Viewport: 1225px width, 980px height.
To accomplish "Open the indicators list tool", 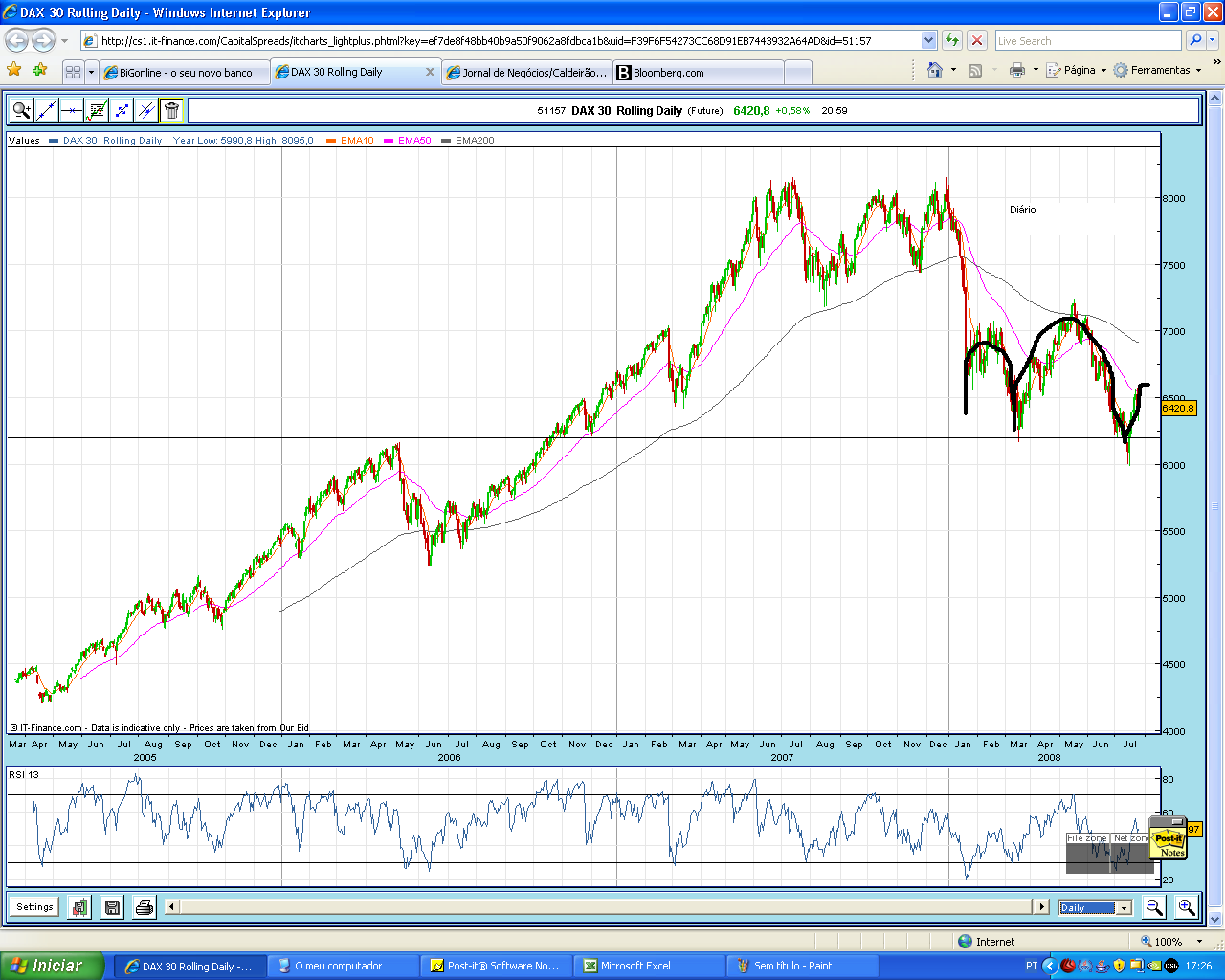I will [97, 110].
